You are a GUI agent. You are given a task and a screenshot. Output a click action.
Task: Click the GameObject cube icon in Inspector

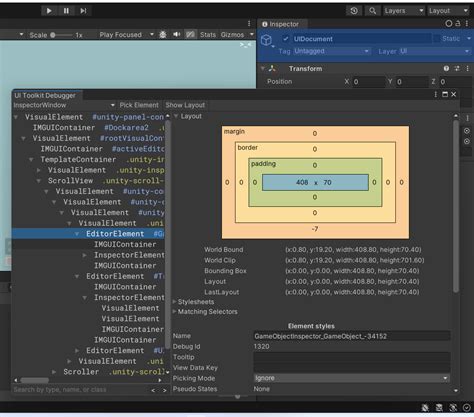tap(266, 40)
